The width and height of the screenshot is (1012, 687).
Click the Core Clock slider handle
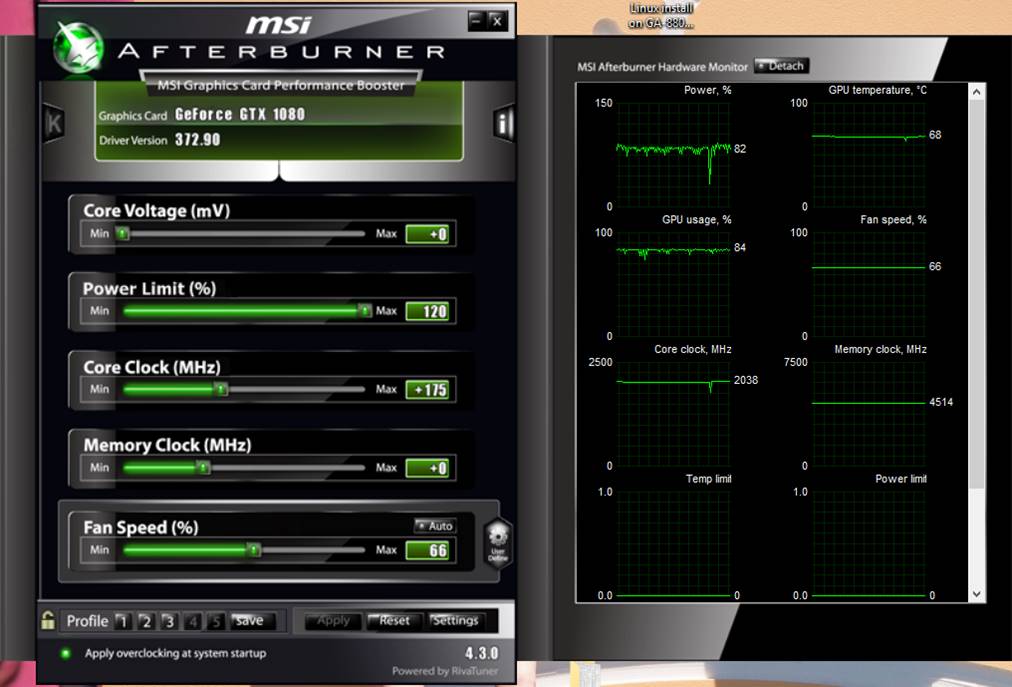coord(221,389)
